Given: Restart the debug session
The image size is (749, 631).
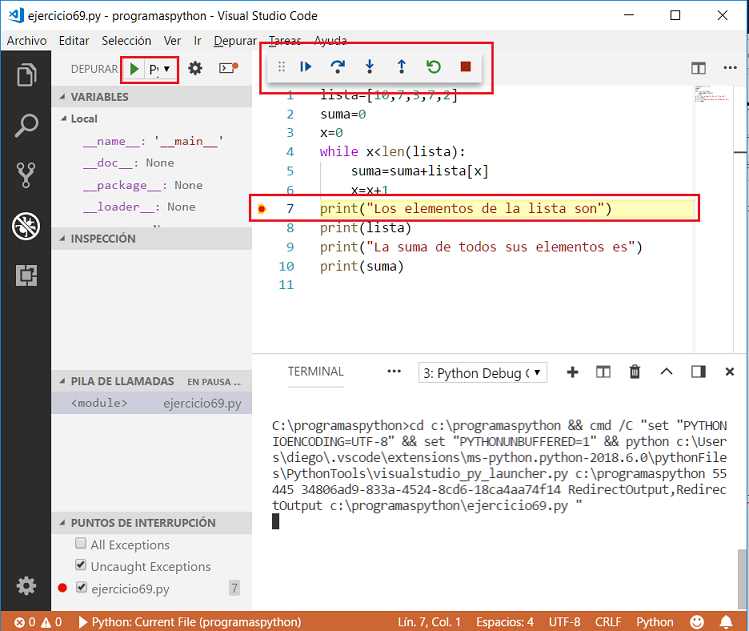Looking at the screenshot, I should click(x=434, y=66).
